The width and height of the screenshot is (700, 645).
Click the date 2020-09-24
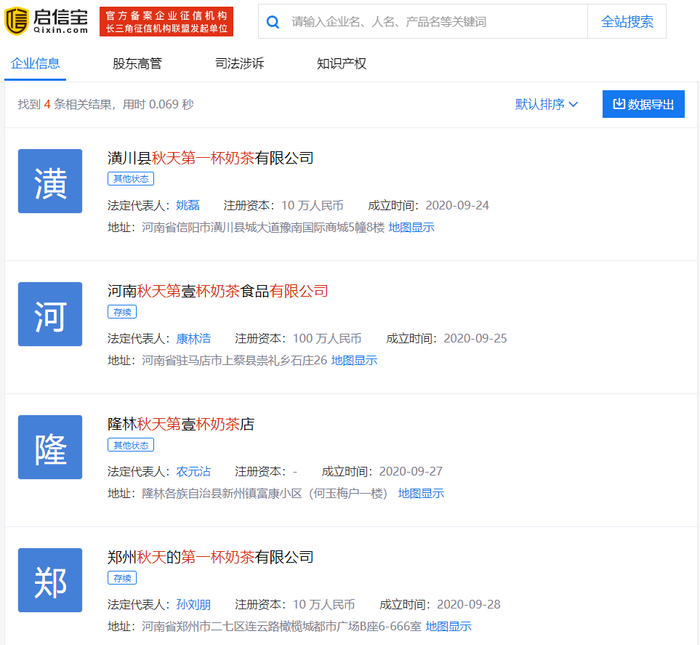coord(457,205)
